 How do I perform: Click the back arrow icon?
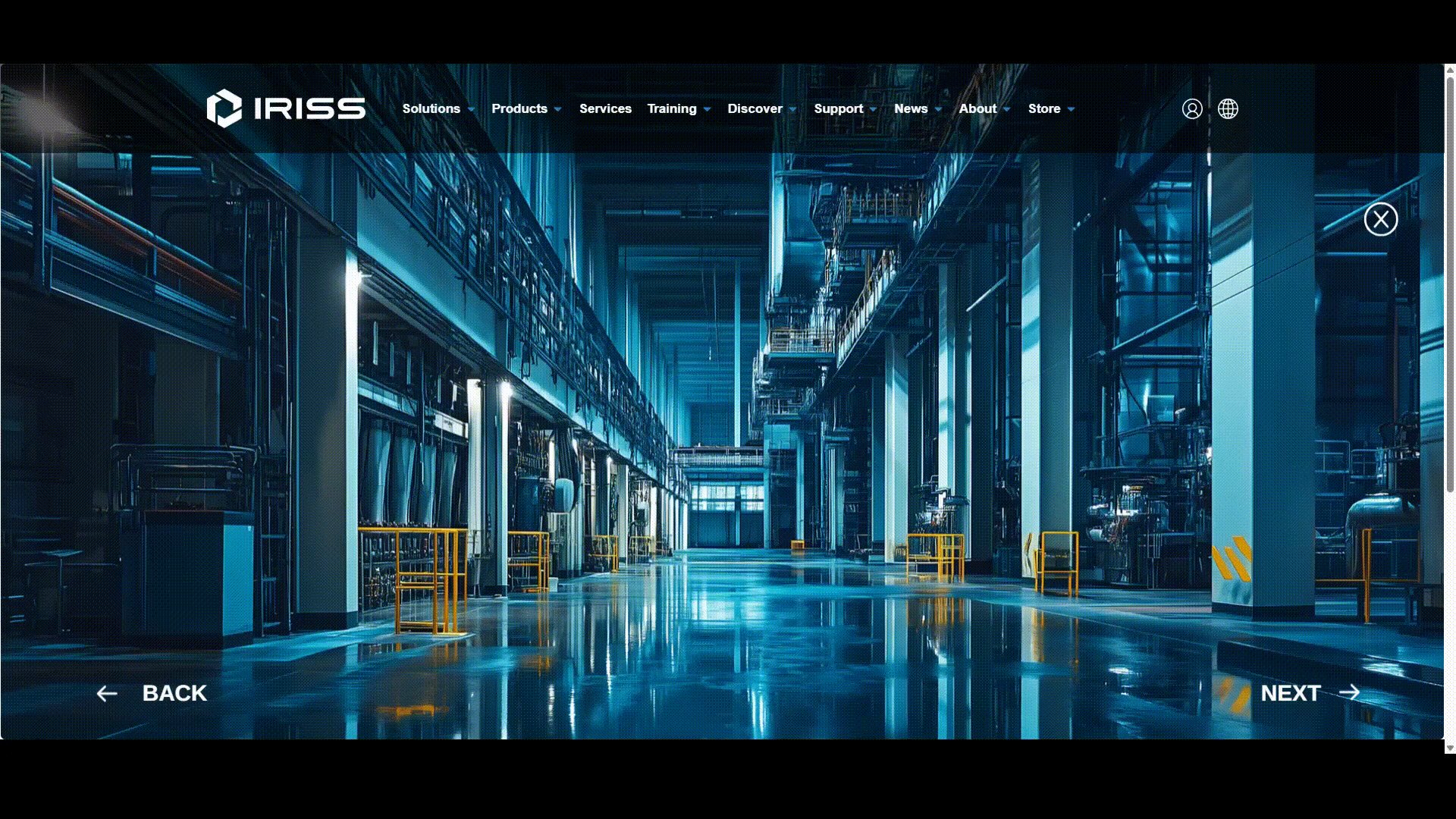pyautogui.click(x=107, y=692)
